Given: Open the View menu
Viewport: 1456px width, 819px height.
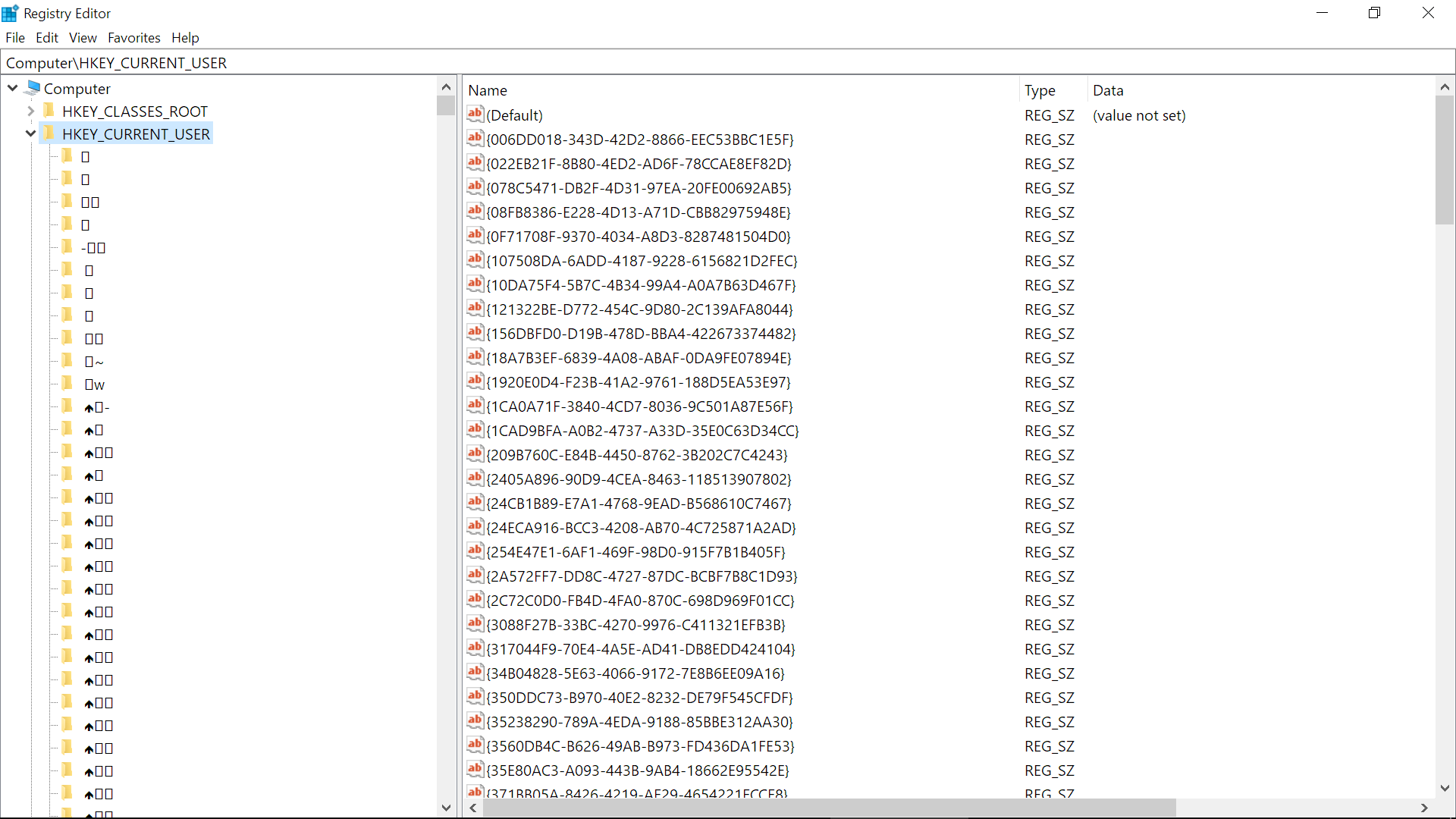Looking at the screenshot, I should (x=83, y=38).
